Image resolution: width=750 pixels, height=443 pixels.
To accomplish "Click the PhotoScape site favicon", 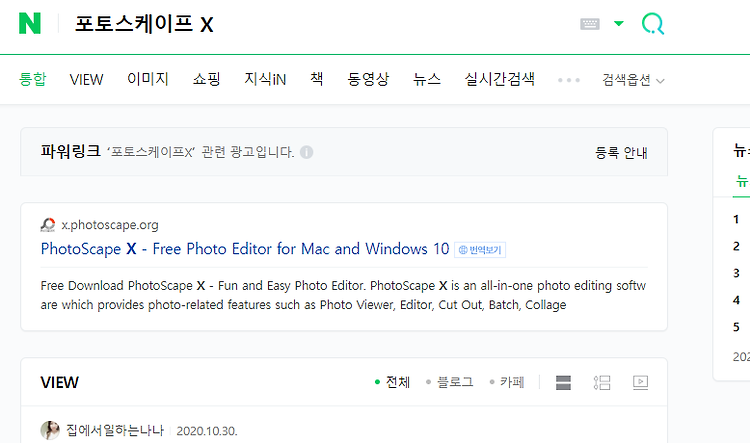I will tap(48, 225).
